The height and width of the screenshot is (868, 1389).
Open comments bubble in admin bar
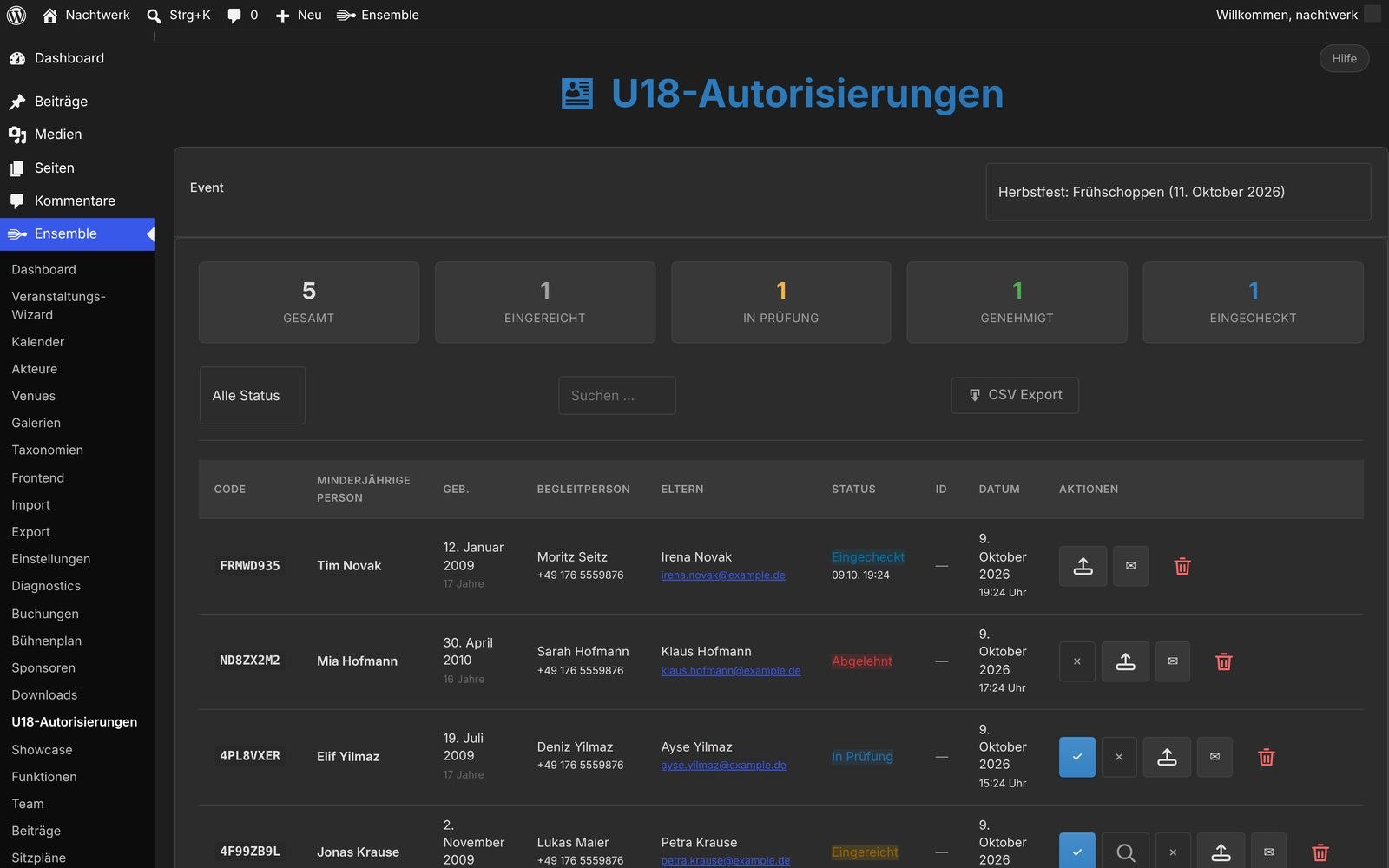(x=242, y=15)
